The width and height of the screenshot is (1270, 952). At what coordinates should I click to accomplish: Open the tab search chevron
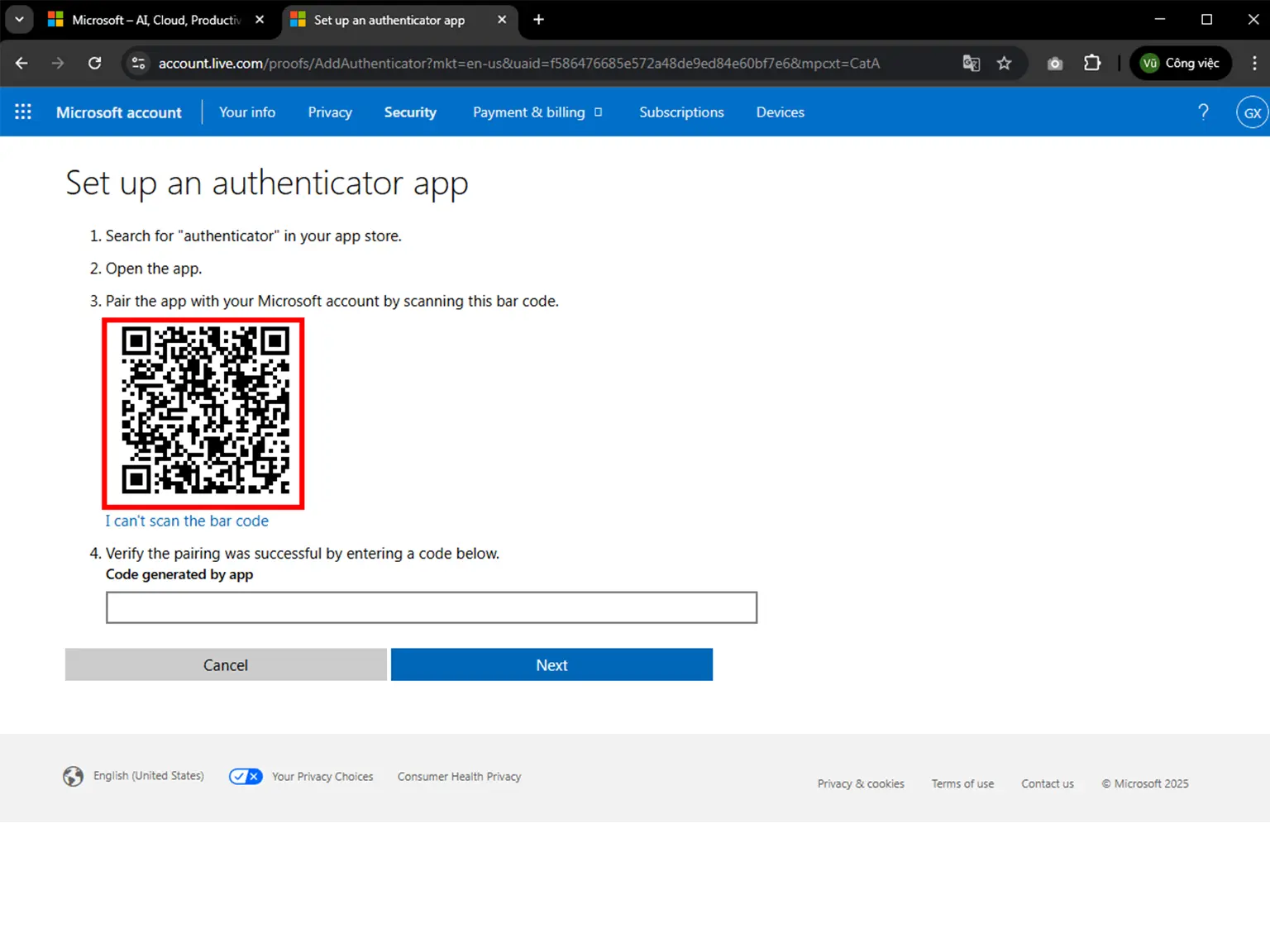[x=18, y=19]
